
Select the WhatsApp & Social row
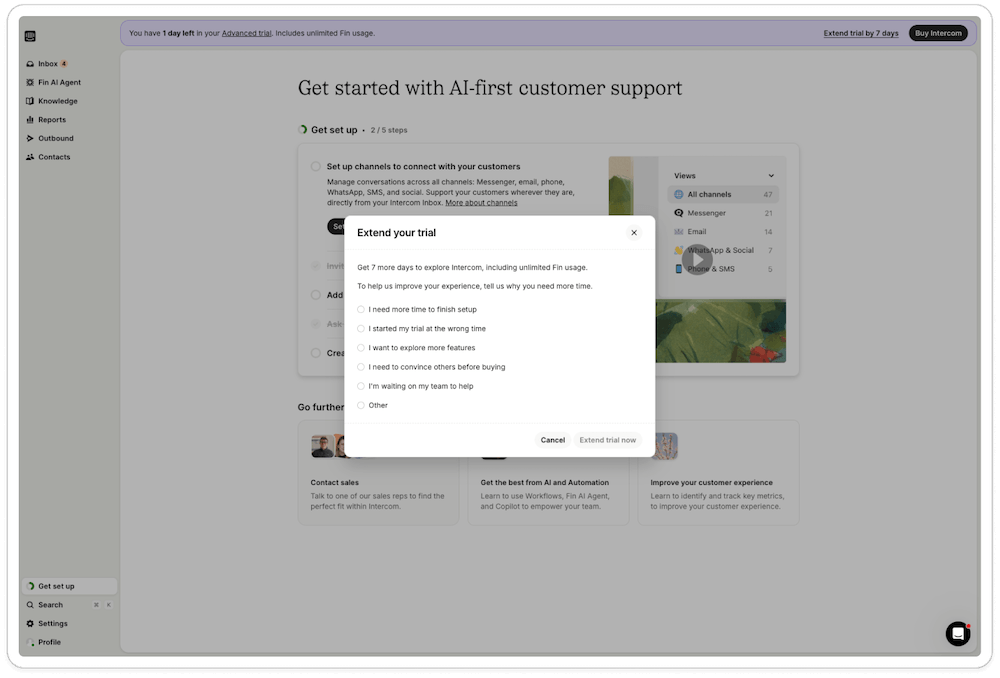(723, 250)
